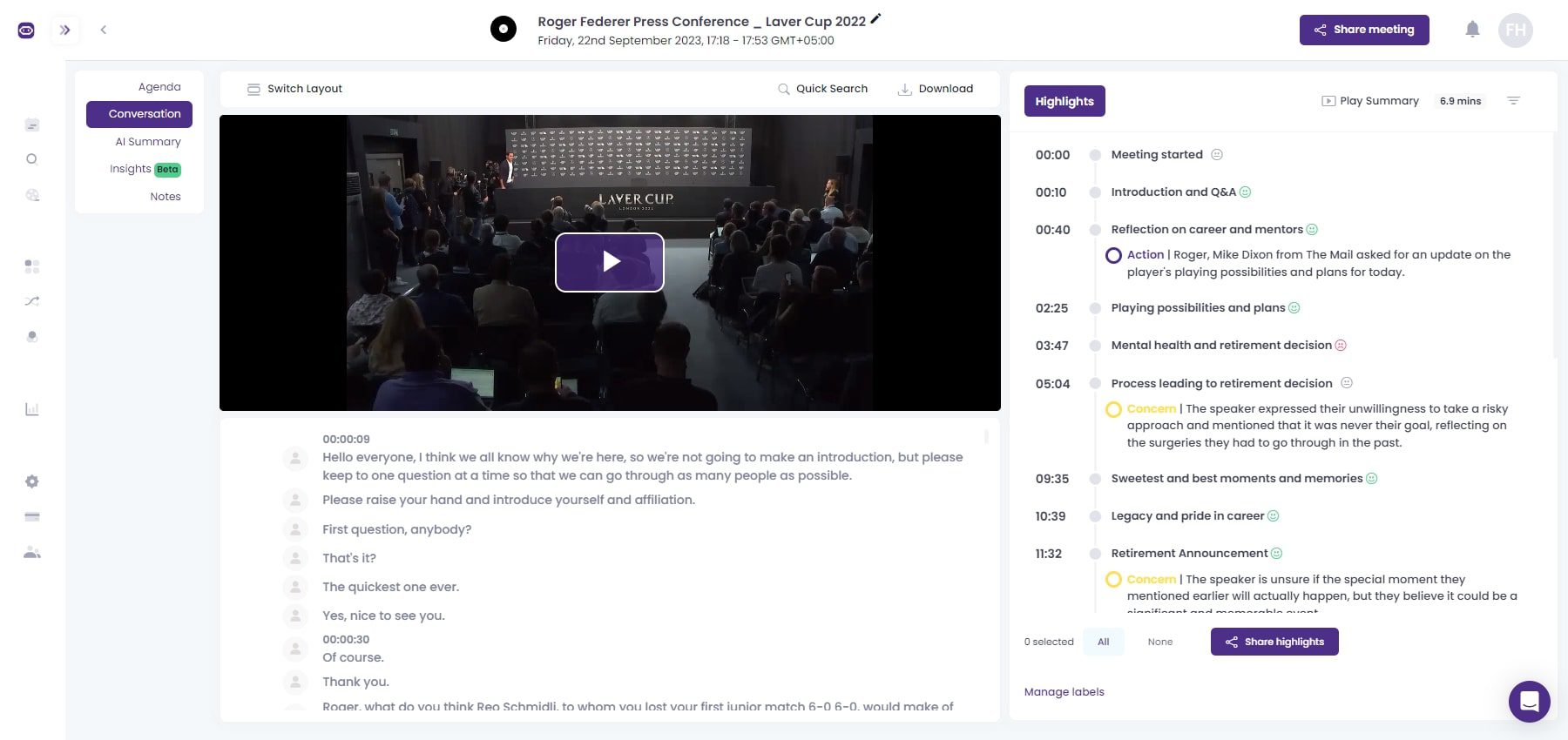The width and height of the screenshot is (1568, 740).
Task: Open settings gear in left sidebar
Action: 32,481
